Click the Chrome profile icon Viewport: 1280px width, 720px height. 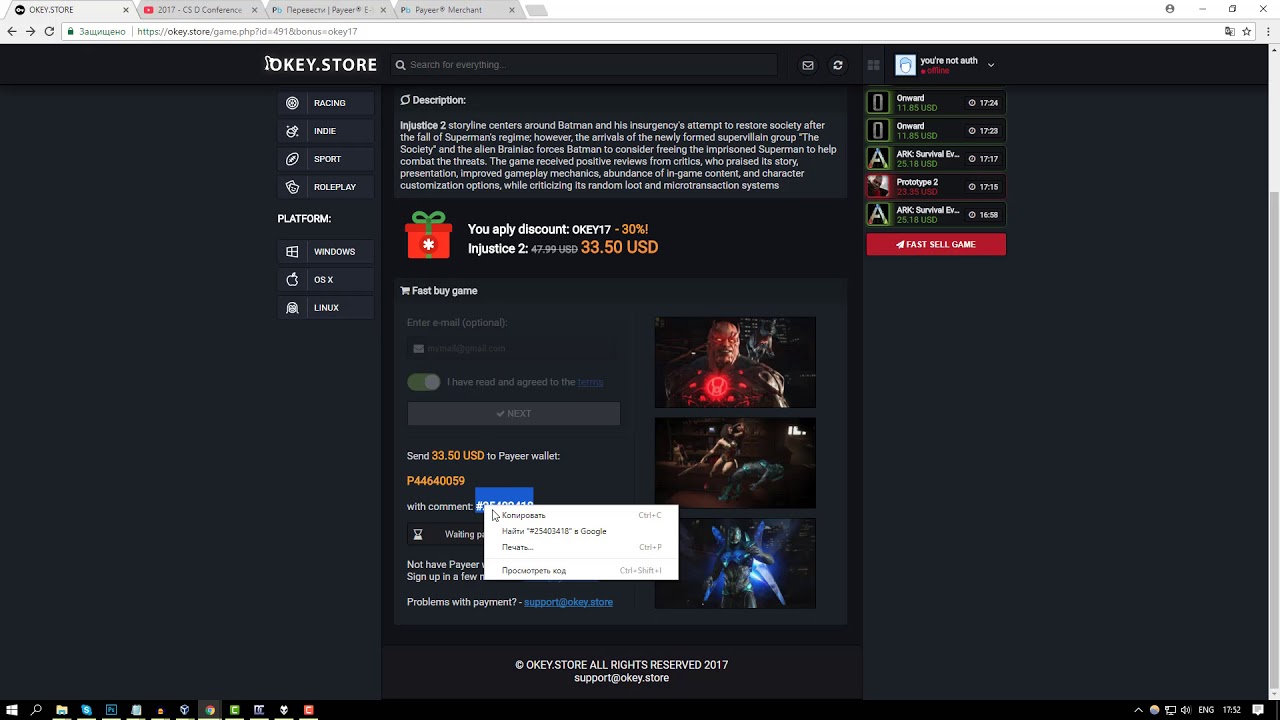point(1170,9)
